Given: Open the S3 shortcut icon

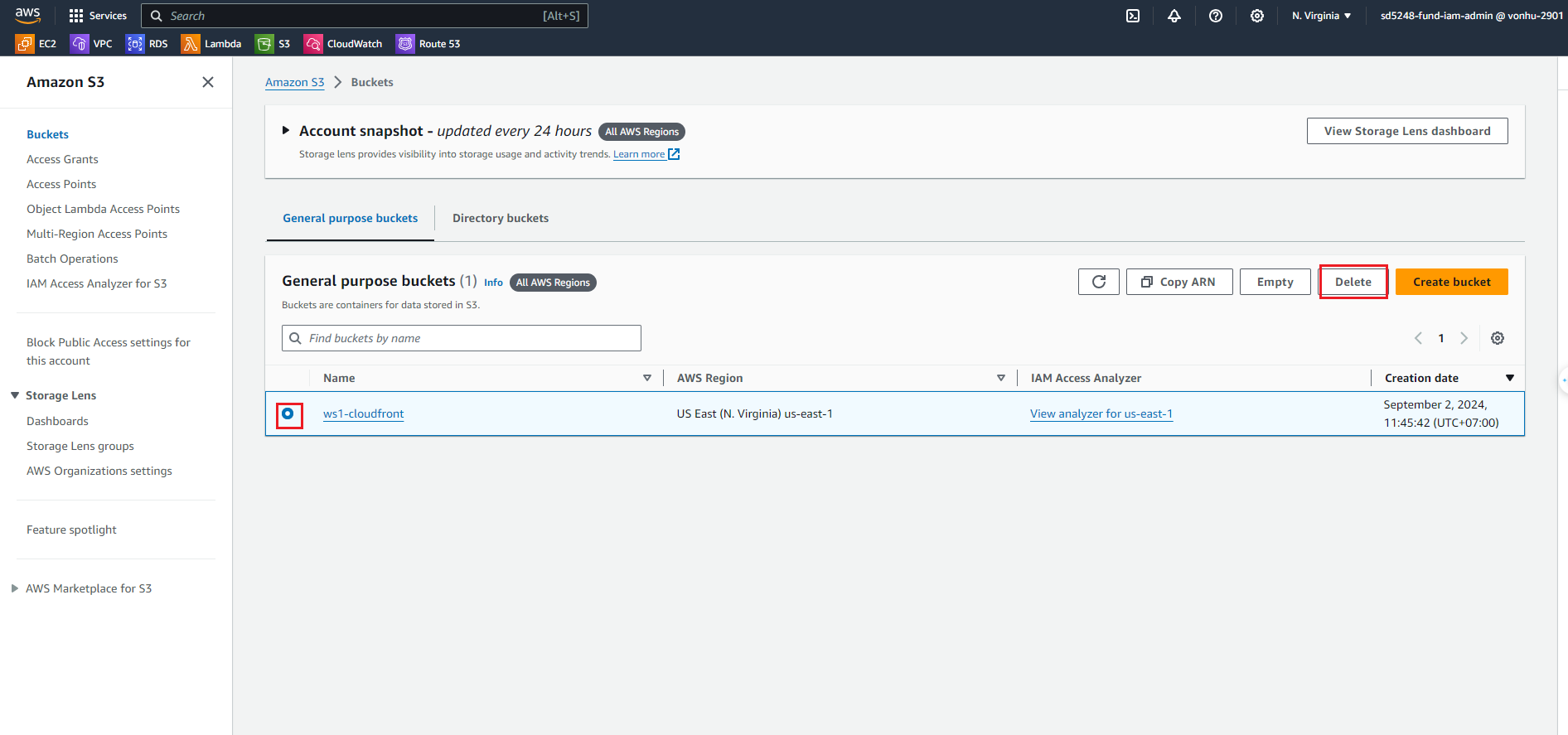Looking at the screenshot, I should (264, 44).
